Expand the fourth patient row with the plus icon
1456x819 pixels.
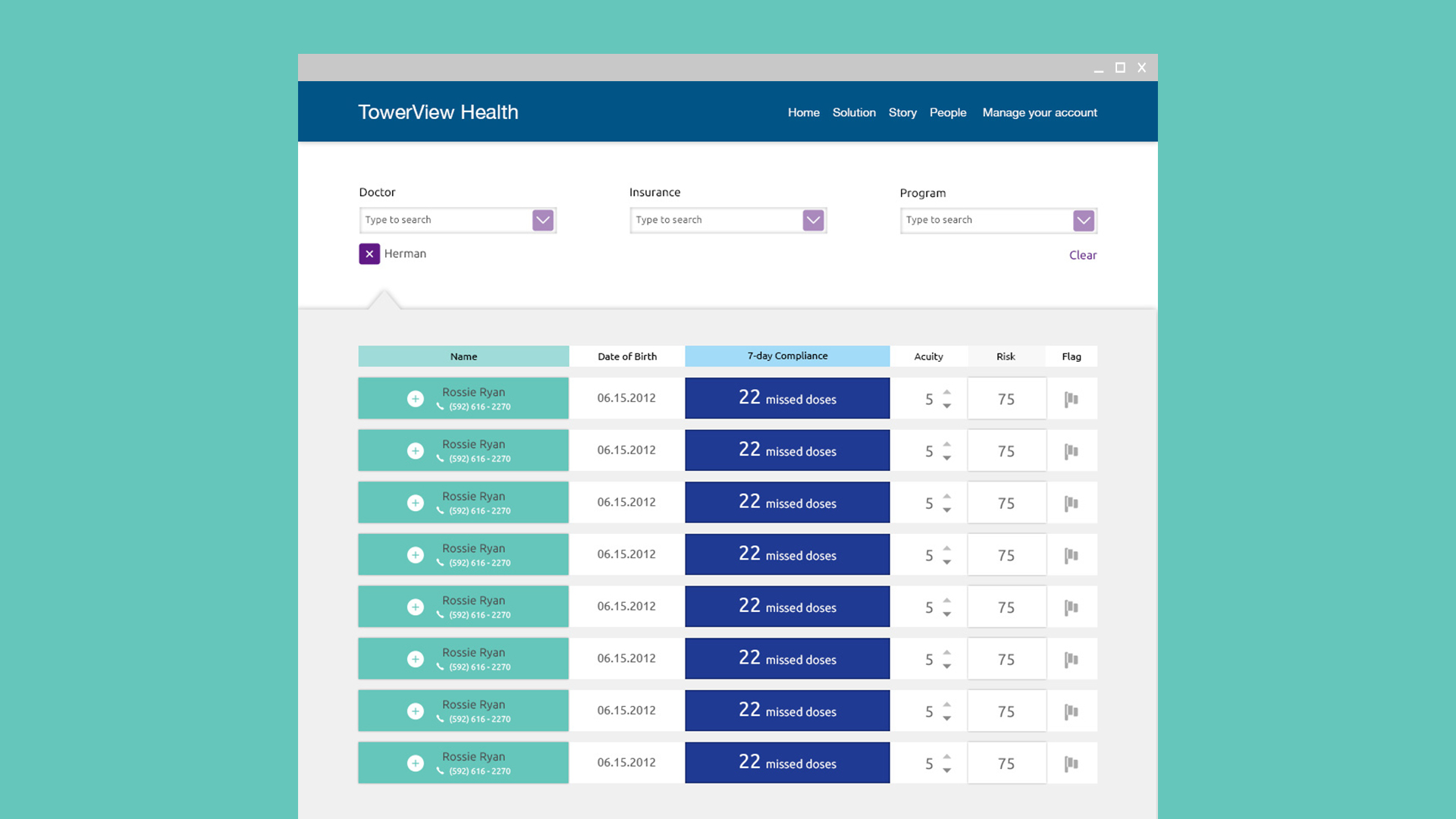416,555
